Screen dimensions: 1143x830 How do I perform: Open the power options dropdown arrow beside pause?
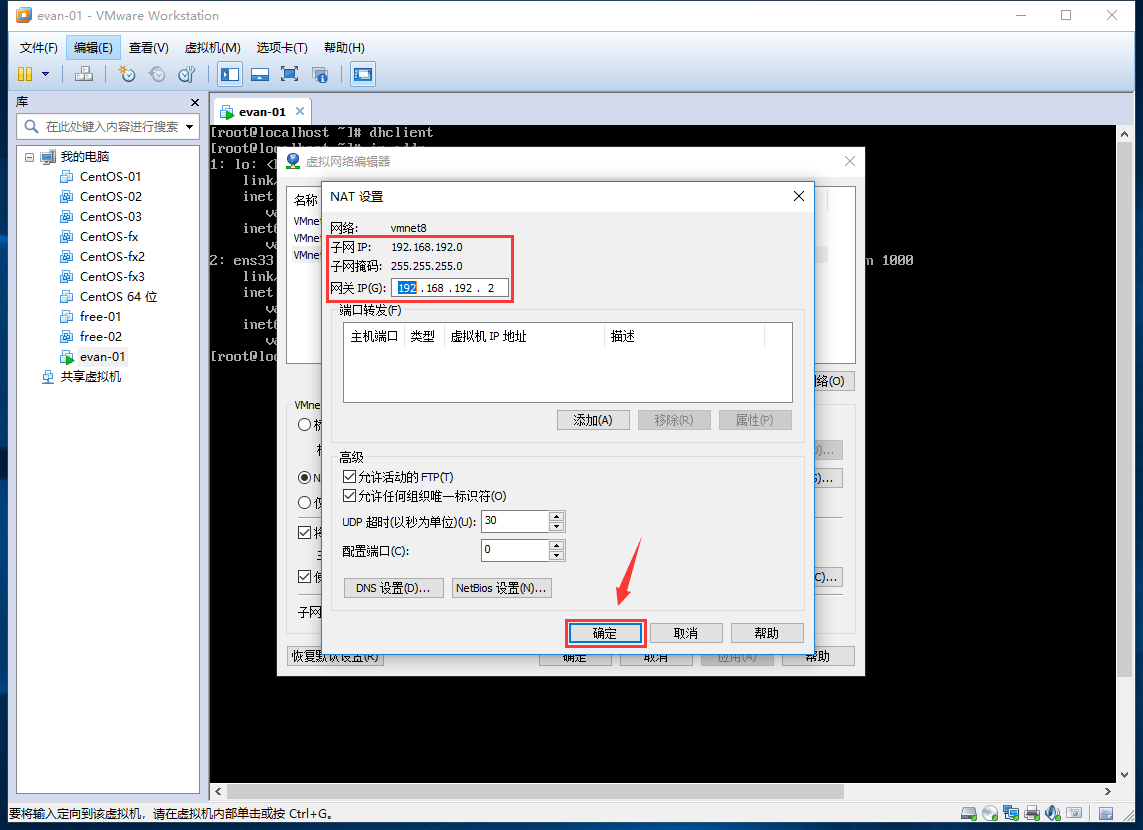[x=45, y=74]
